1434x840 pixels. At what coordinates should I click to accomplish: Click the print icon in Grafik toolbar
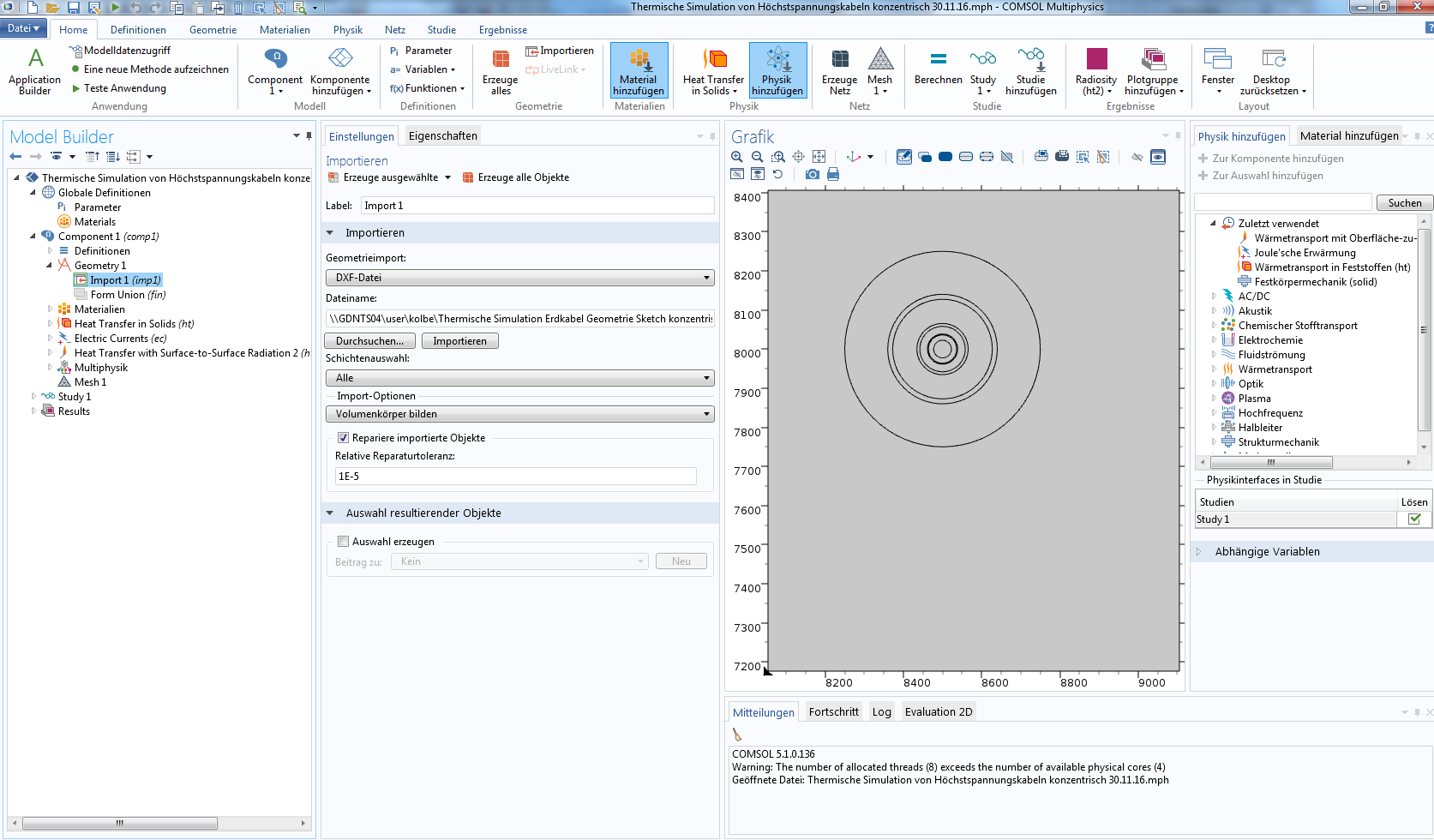[833, 174]
